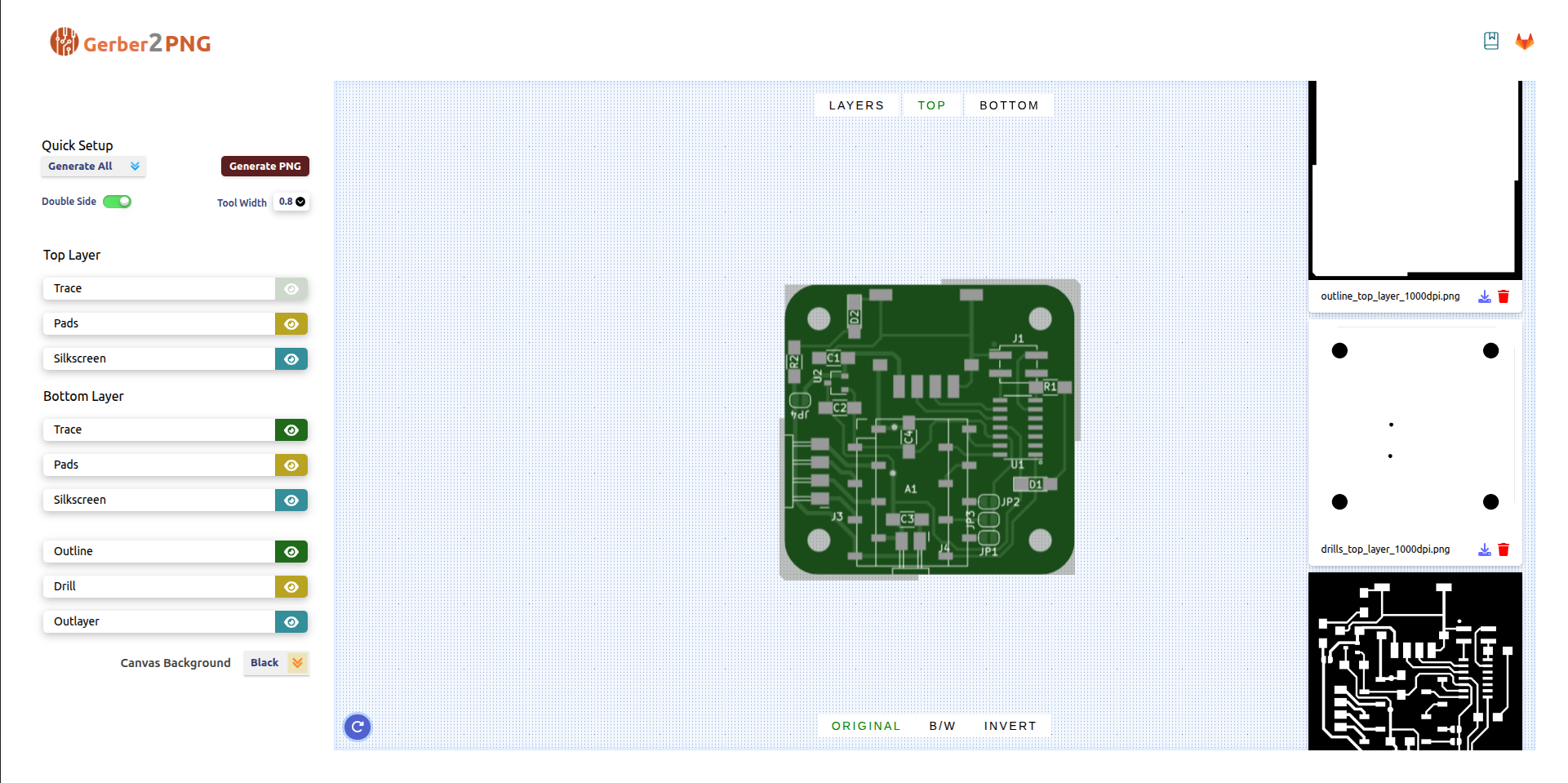Delete drills_top_layer_1000dpi.png from the list

tap(1504, 549)
